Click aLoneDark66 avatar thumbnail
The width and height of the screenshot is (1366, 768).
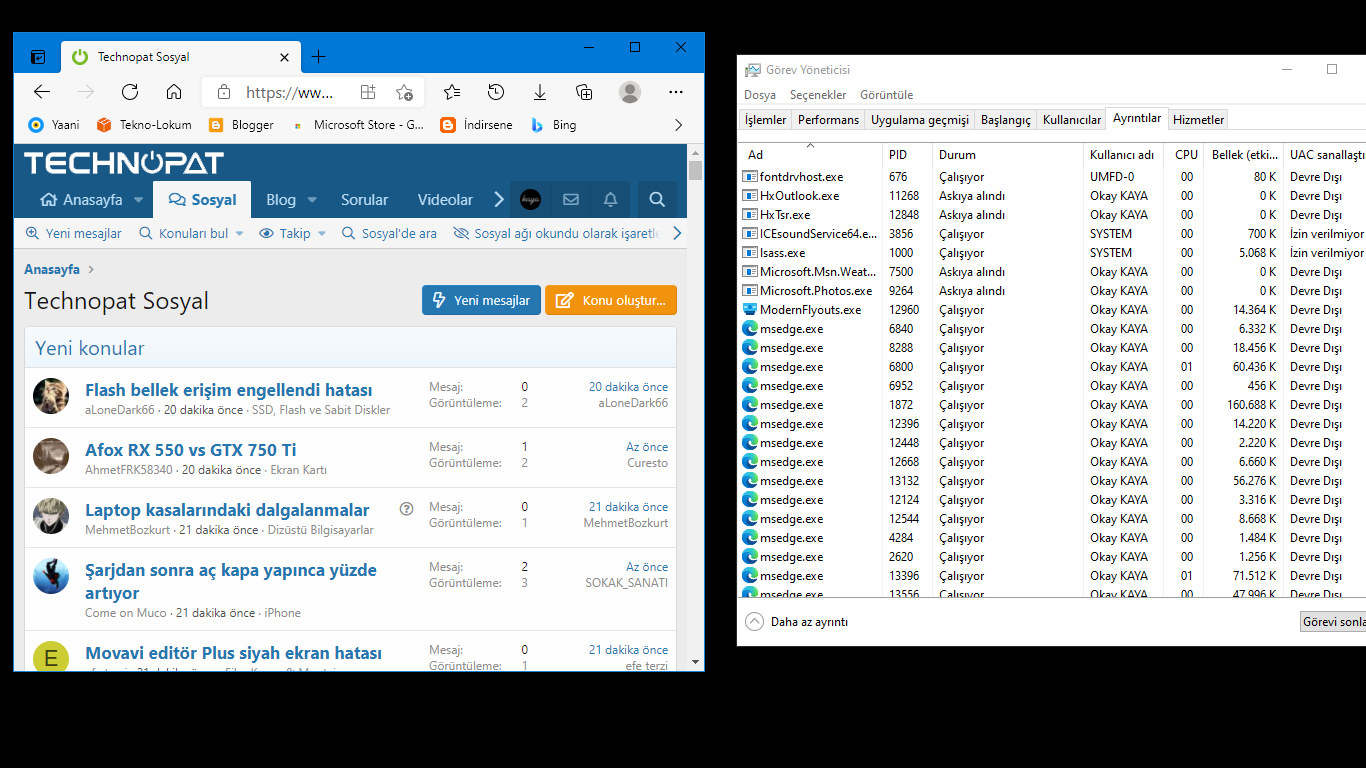pyautogui.click(x=51, y=396)
